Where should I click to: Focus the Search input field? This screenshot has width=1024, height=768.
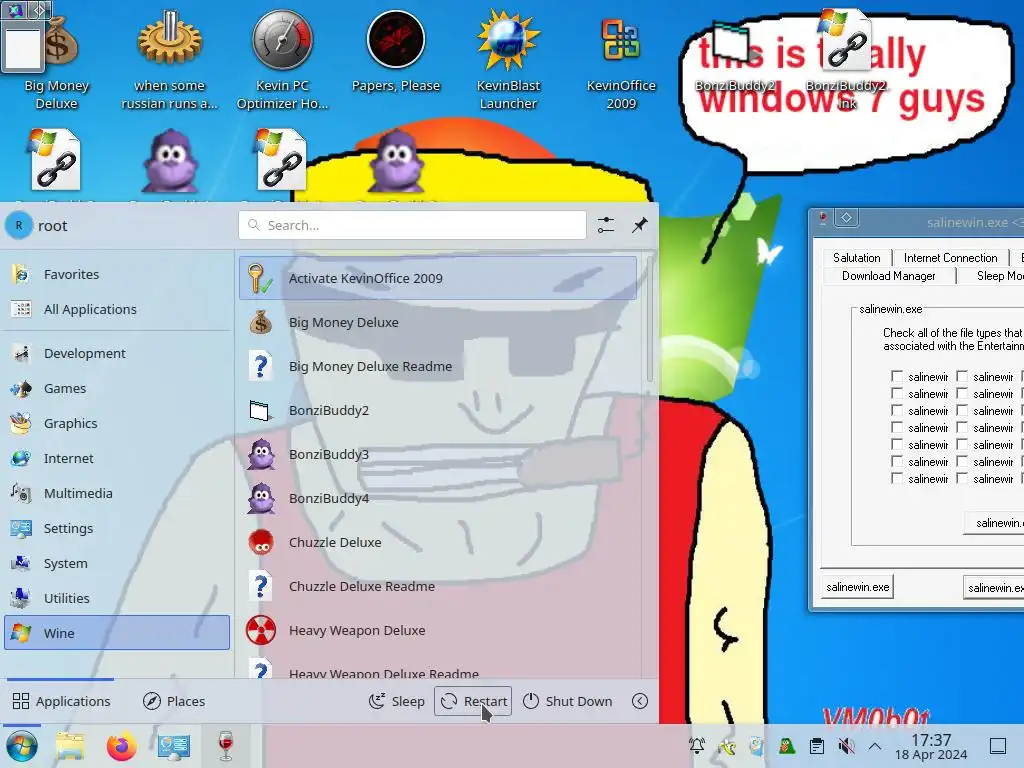(412, 225)
